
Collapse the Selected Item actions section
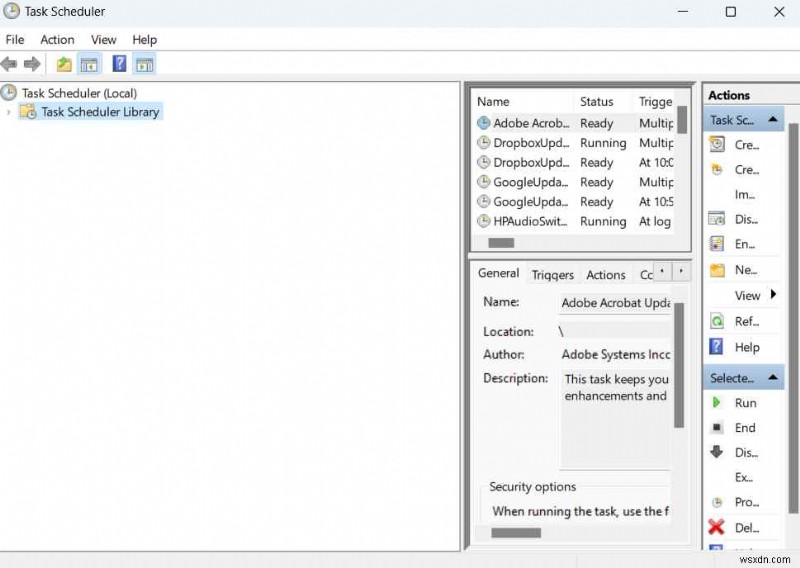coord(773,378)
